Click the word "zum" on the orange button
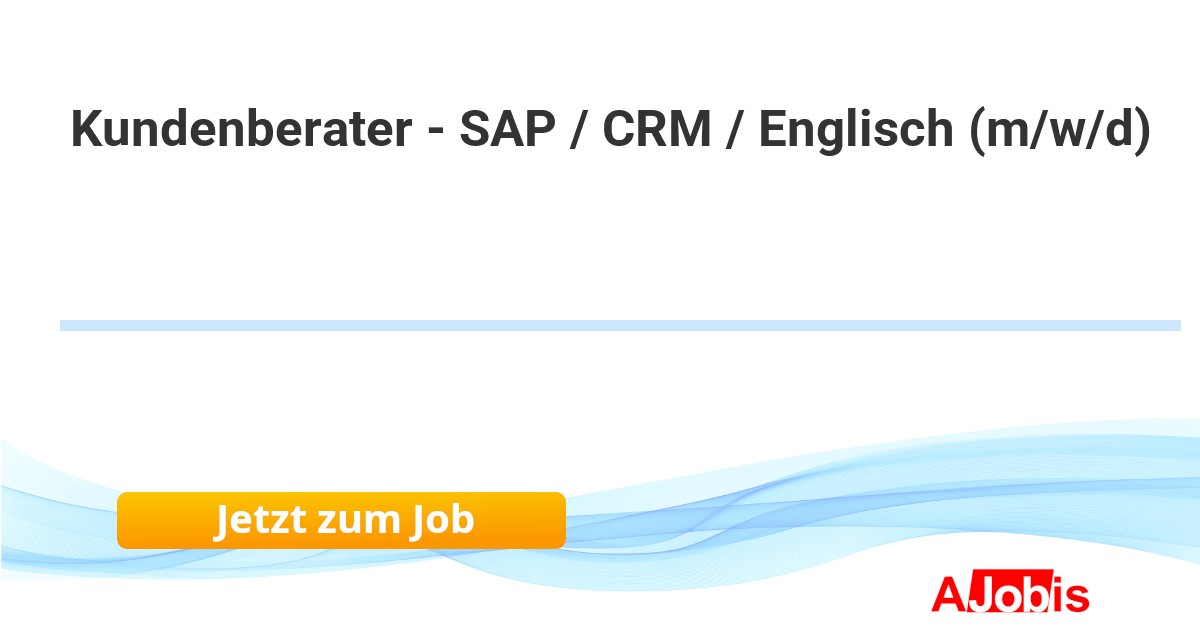Image resolution: width=1200 pixels, height=630 pixels. click(x=356, y=520)
